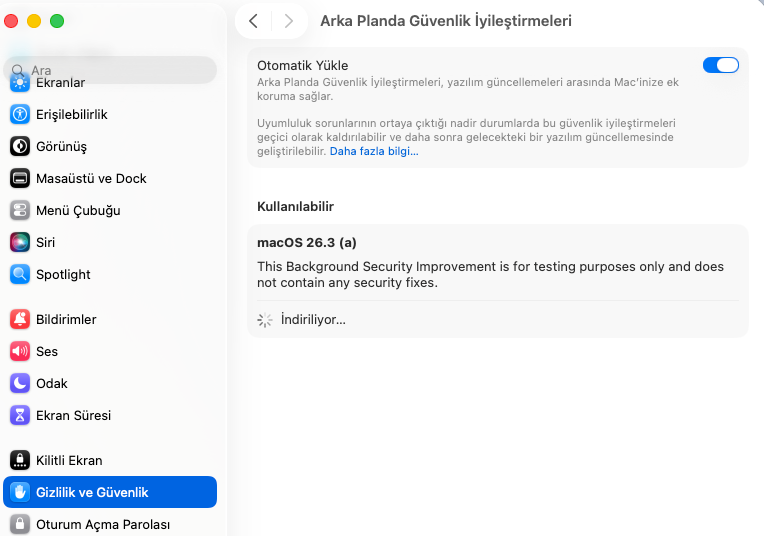Open the Siri settings icon
Image resolution: width=764 pixels, height=536 pixels.
20,242
